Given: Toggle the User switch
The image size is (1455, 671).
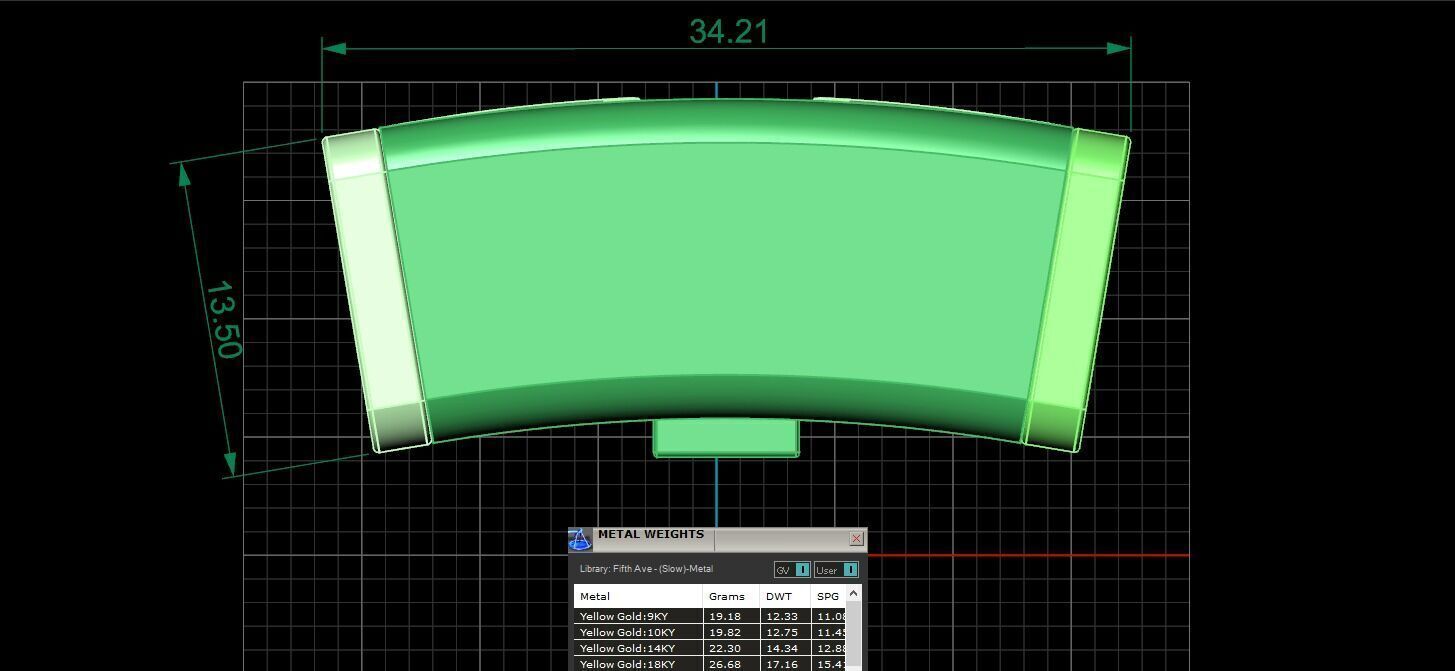Looking at the screenshot, I should 836,570.
